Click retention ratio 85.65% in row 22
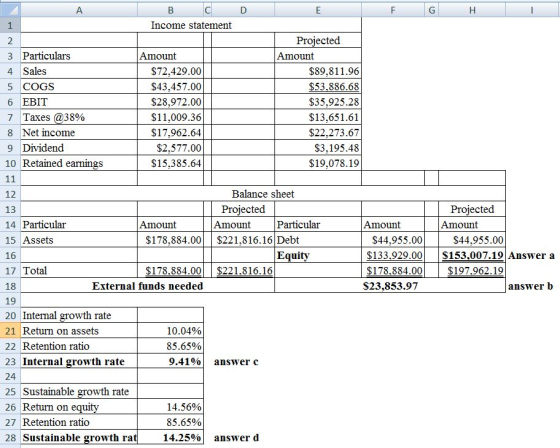This screenshot has width=560, height=448. (x=170, y=346)
